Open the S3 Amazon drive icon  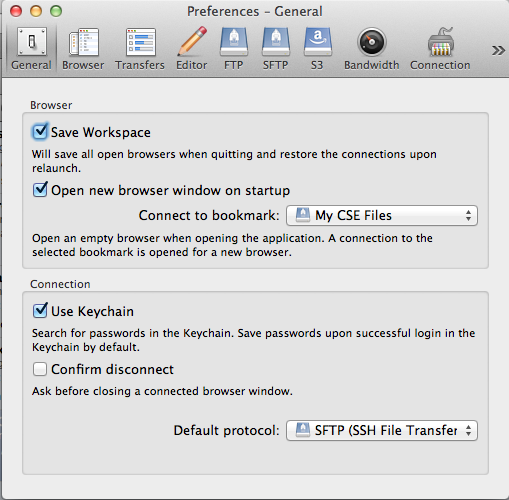point(318,42)
